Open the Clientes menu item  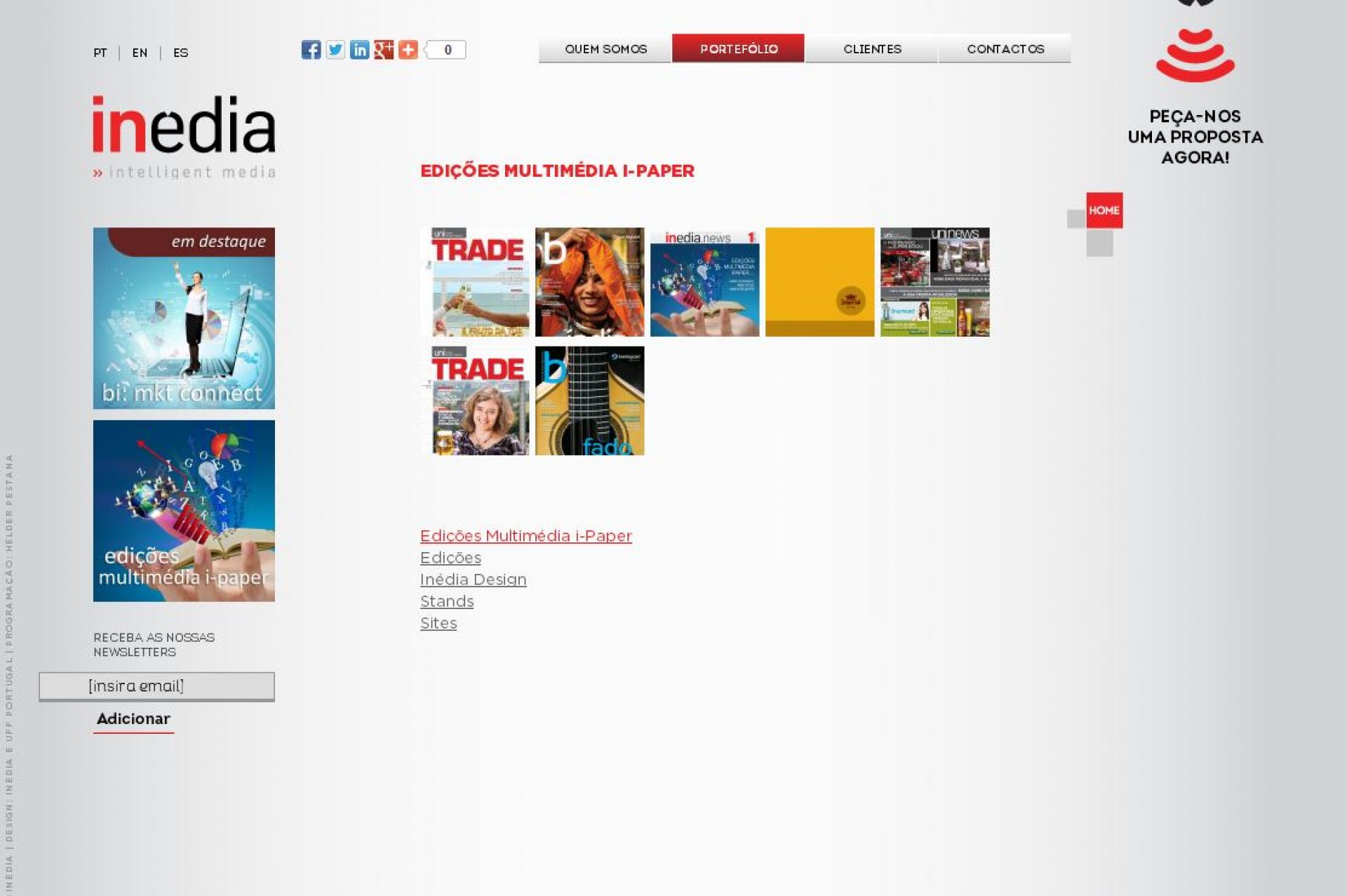point(872,49)
